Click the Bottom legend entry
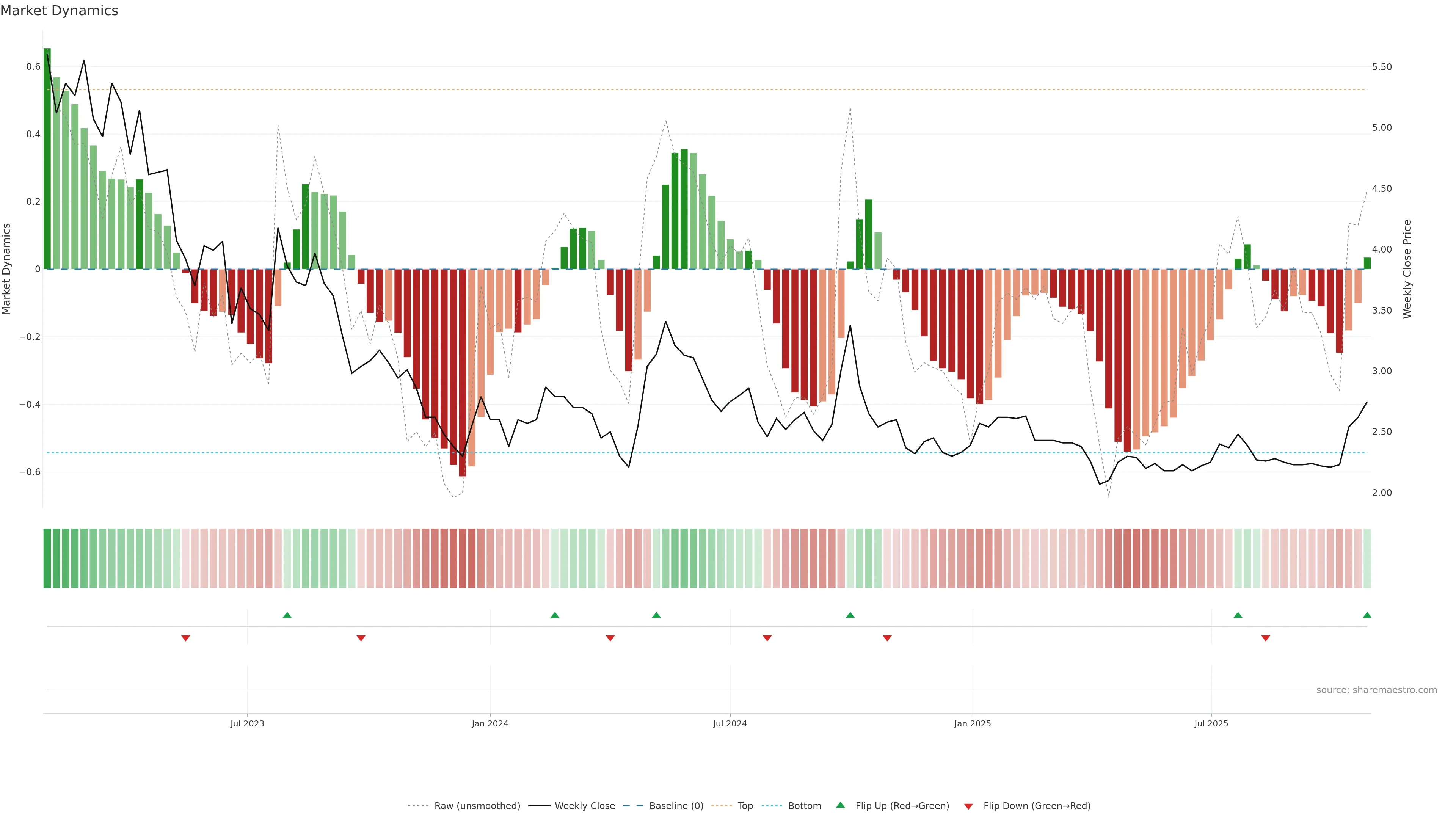Image resolution: width=1456 pixels, height=819 pixels. point(804,806)
